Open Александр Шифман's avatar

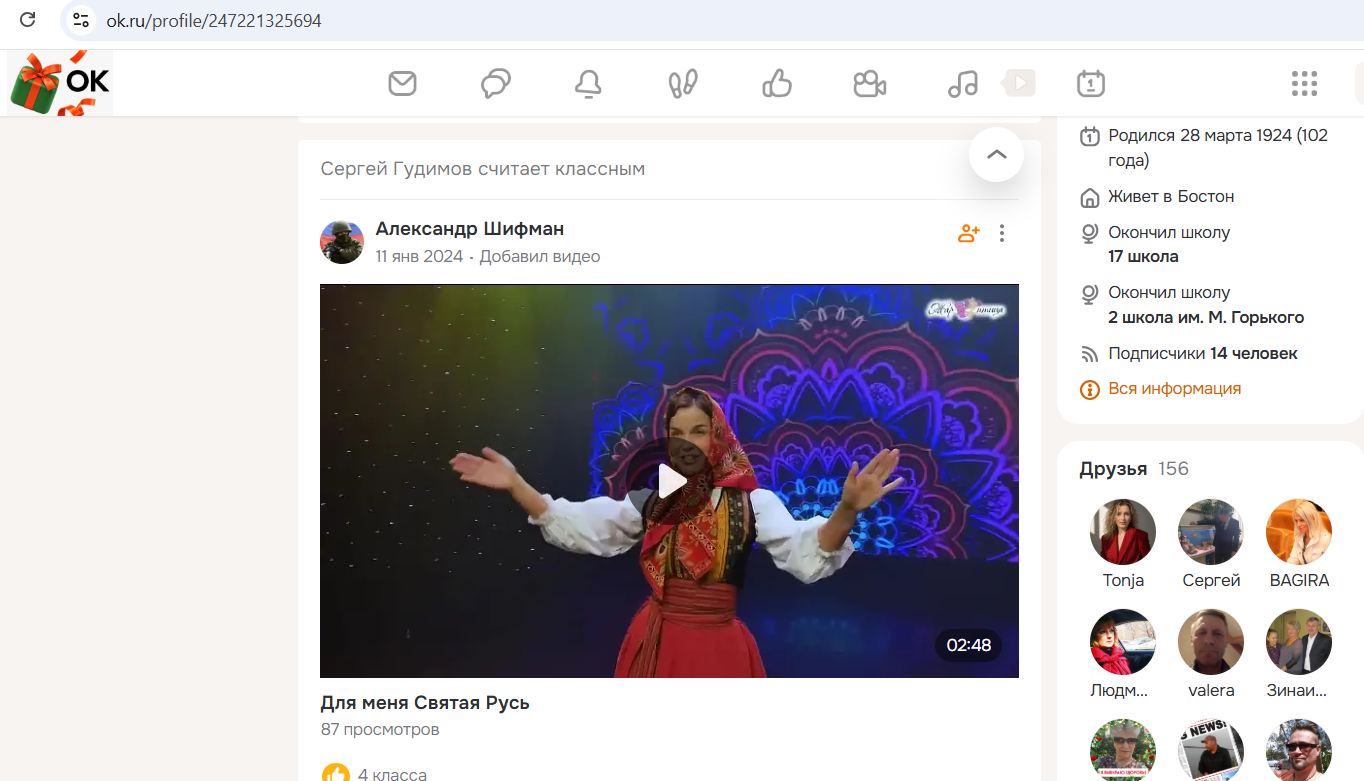[342, 242]
